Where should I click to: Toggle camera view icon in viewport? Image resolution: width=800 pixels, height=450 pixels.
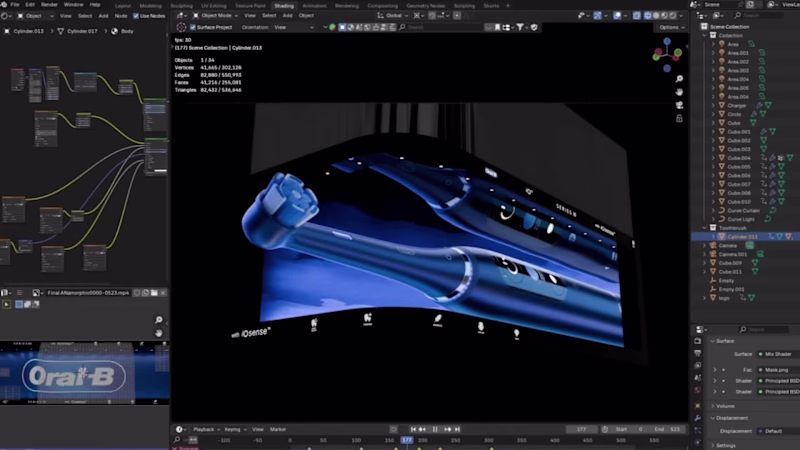coord(679,105)
